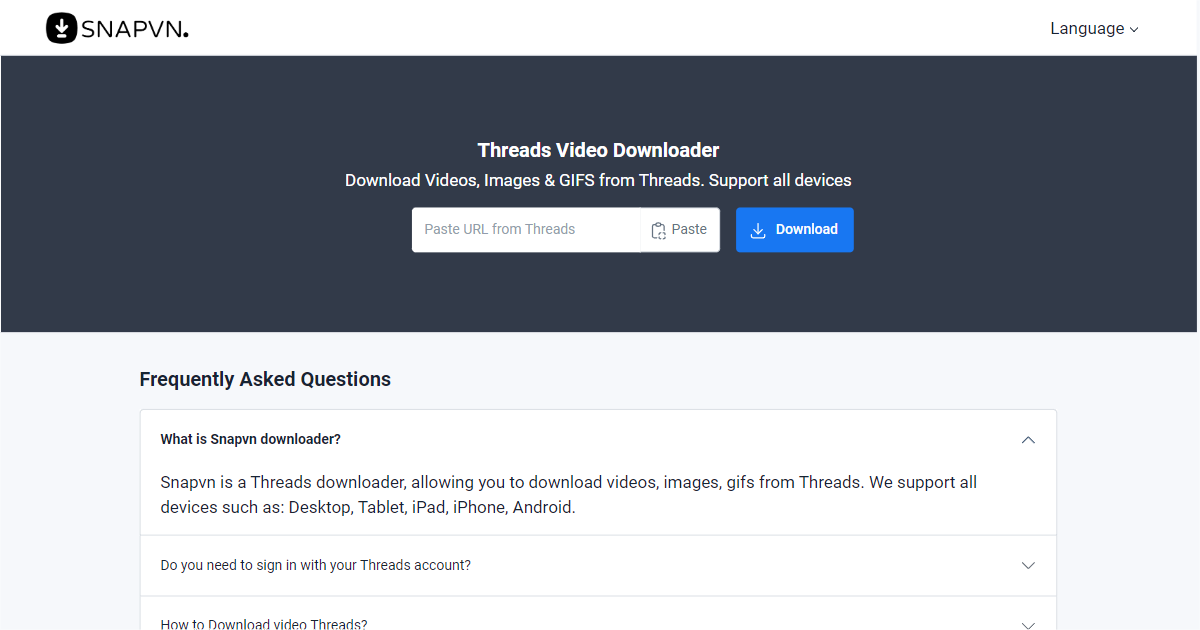The image size is (1200, 630).
Task: Select the 'Threads Video Downloader' heading
Action: [x=598, y=149]
